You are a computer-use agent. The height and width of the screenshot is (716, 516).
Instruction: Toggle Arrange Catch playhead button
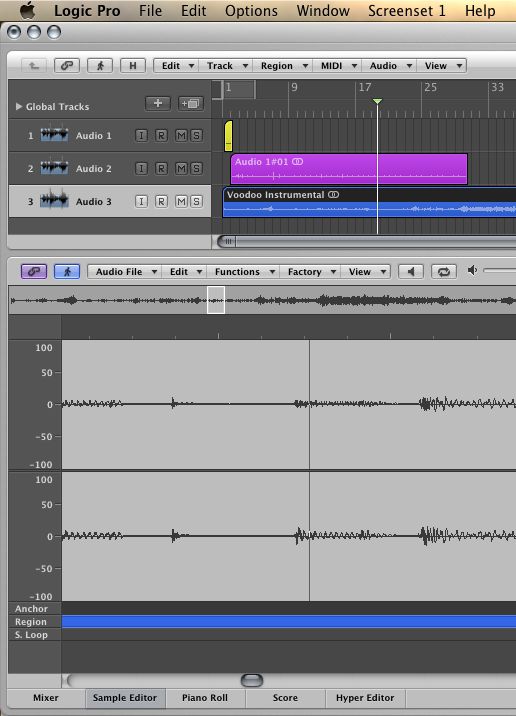click(x=100, y=66)
